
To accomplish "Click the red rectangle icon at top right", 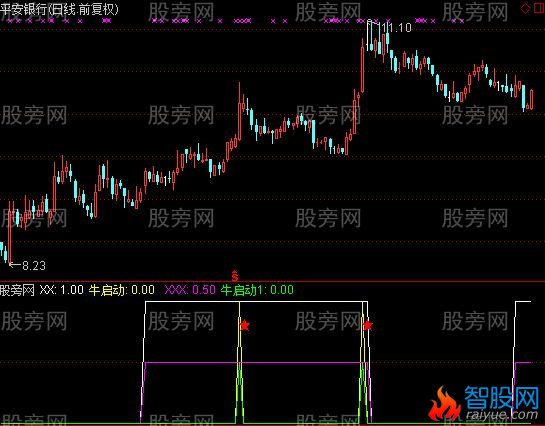I will 539,8.
